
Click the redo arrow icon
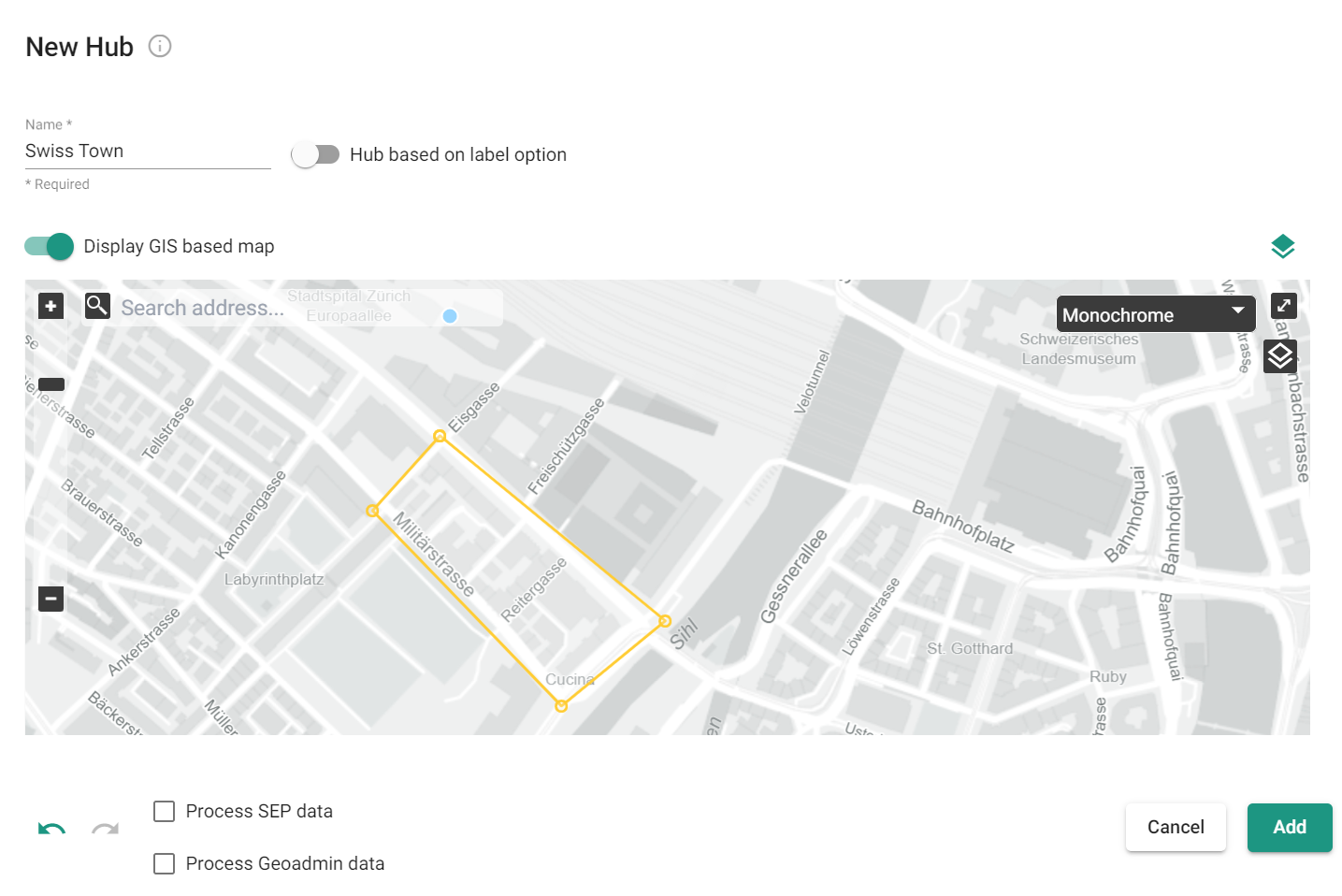[x=105, y=829]
